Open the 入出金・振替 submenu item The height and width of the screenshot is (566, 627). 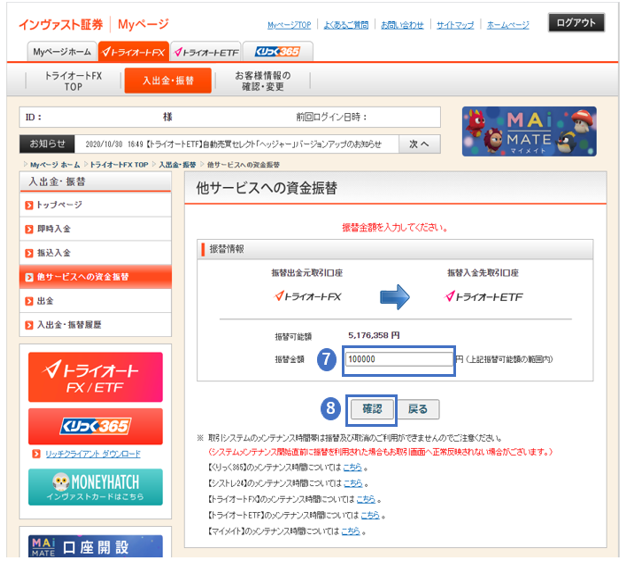point(168,81)
